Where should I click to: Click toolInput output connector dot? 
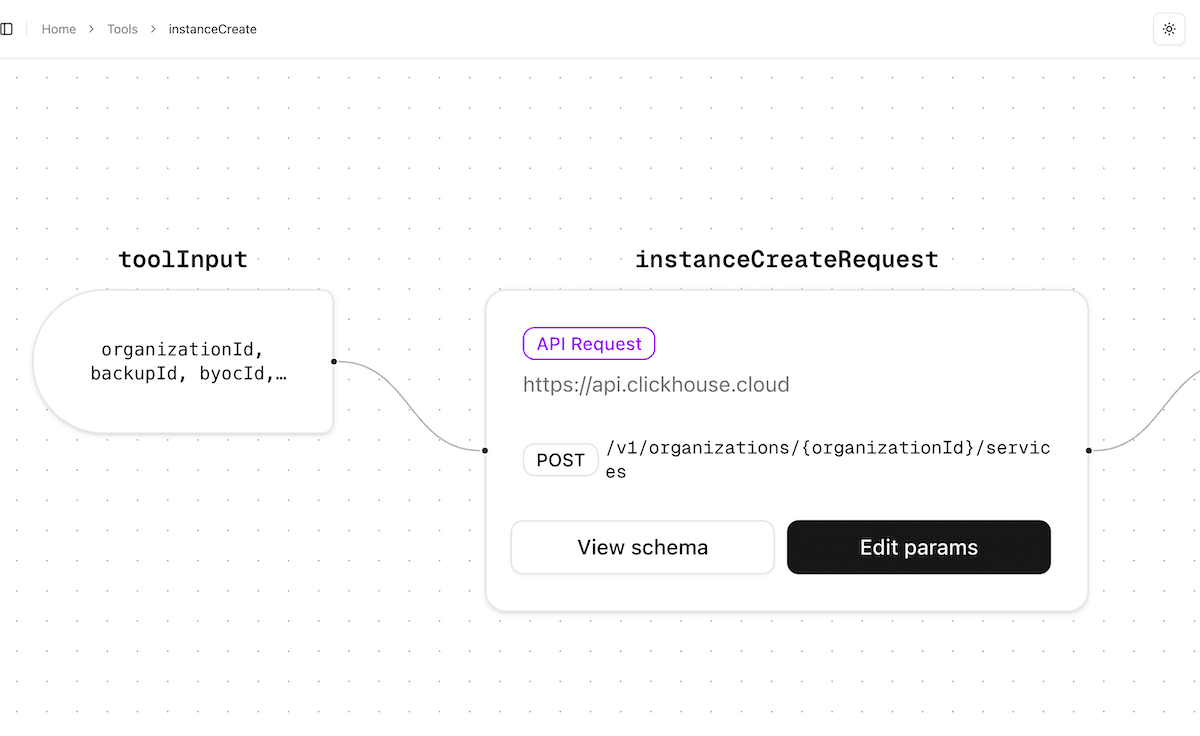tap(333, 361)
